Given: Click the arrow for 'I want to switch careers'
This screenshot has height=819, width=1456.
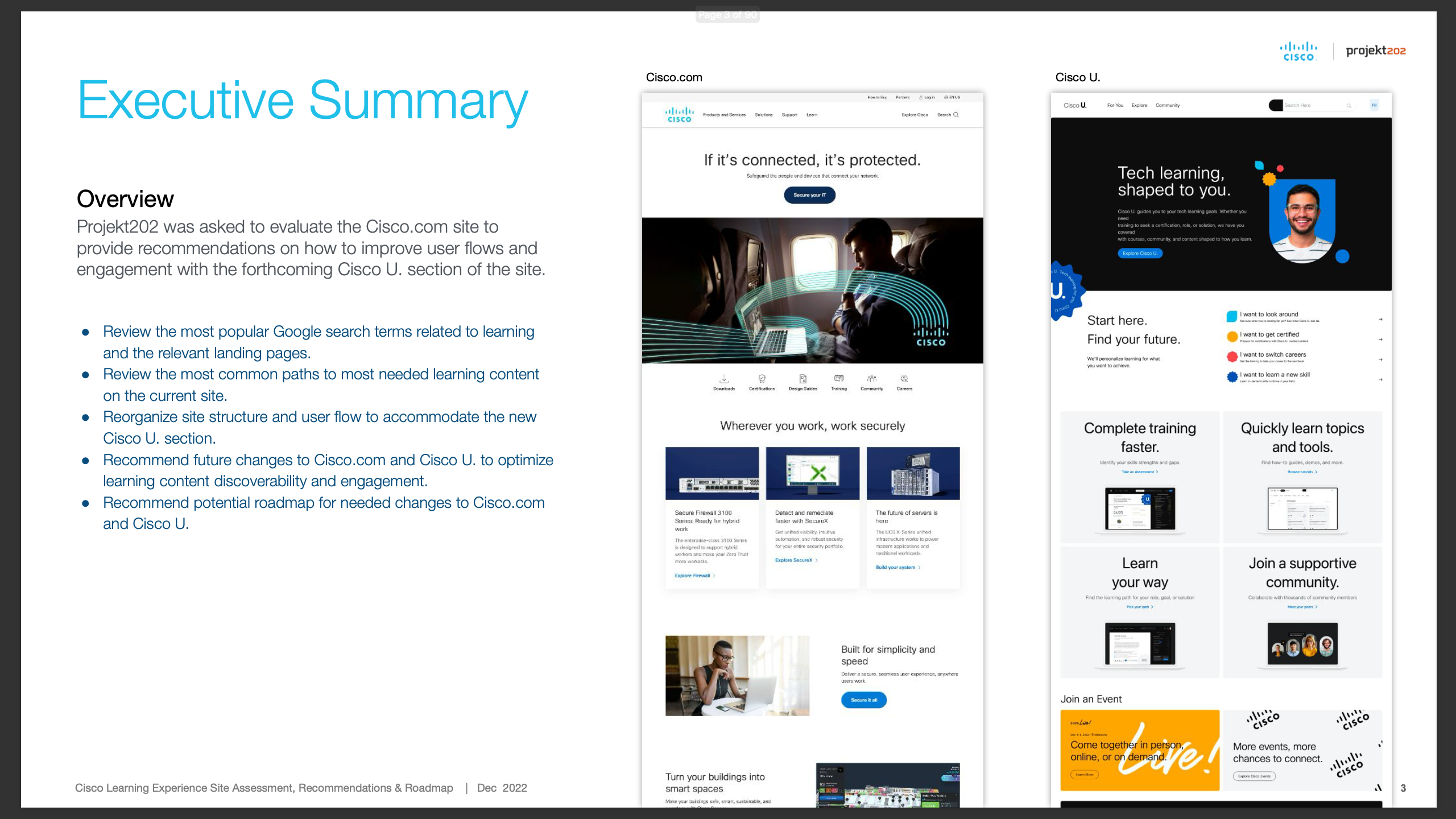Looking at the screenshot, I should pyautogui.click(x=1380, y=359).
